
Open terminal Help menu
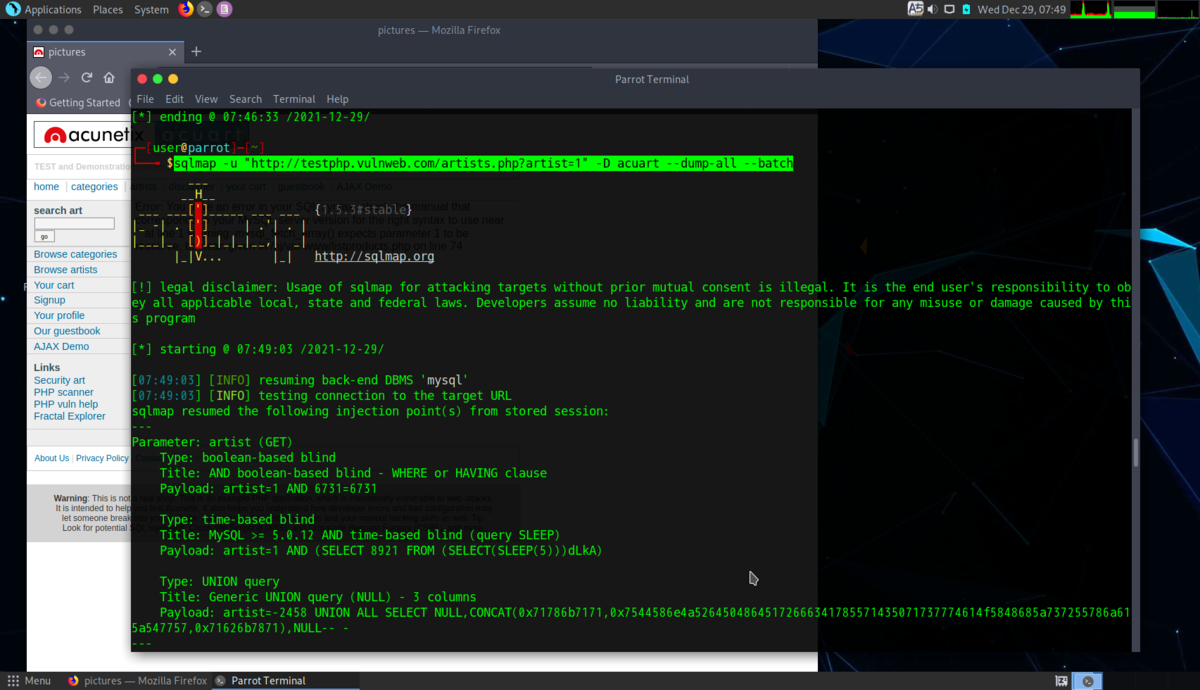tap(338, 99)
